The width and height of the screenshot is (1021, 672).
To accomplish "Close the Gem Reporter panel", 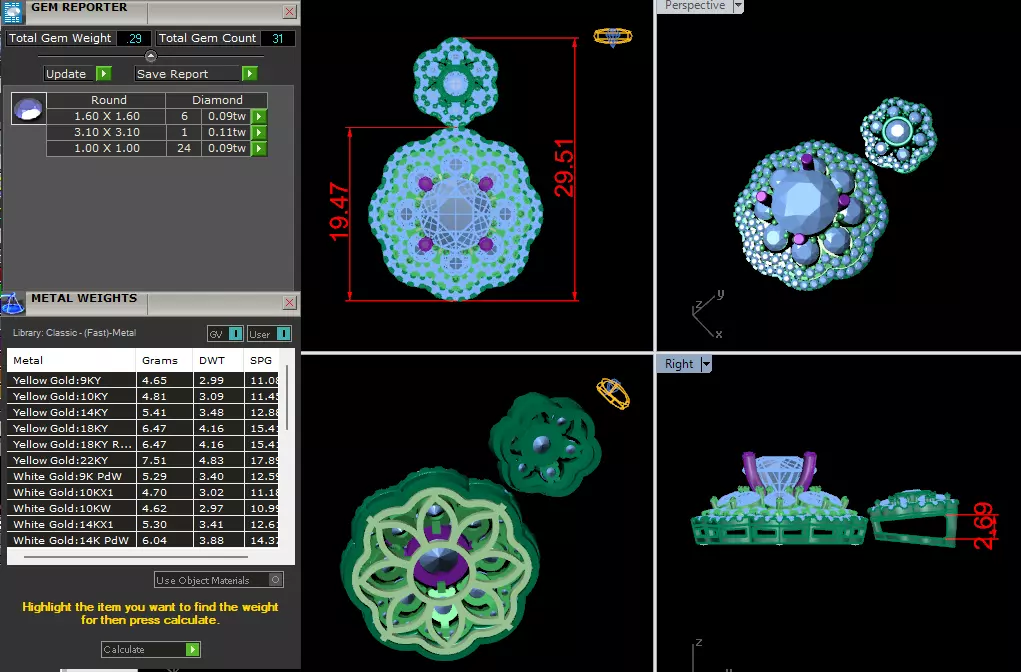I will click(x=290, y=12).
